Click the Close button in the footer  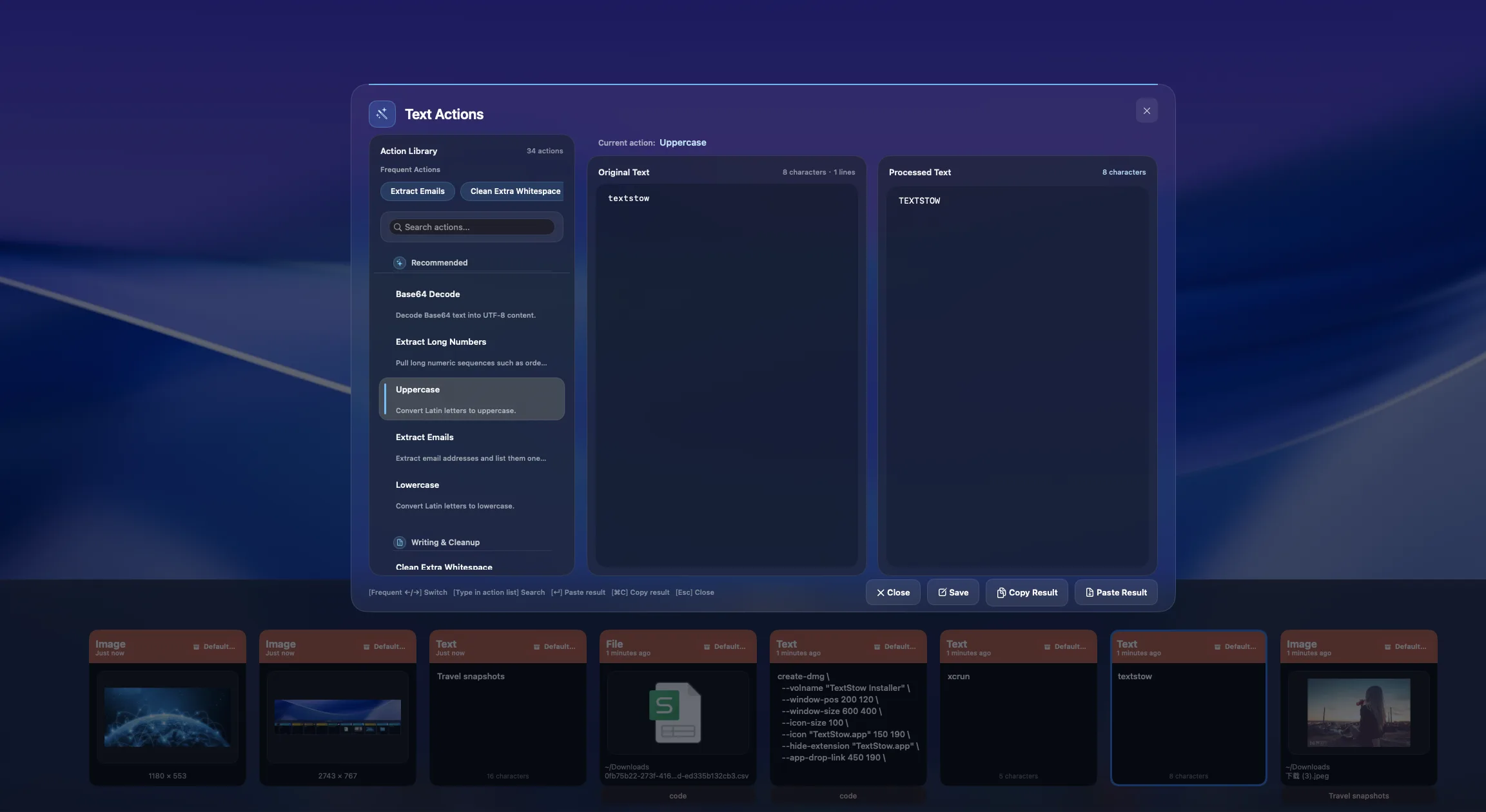(x=893, y=592)
